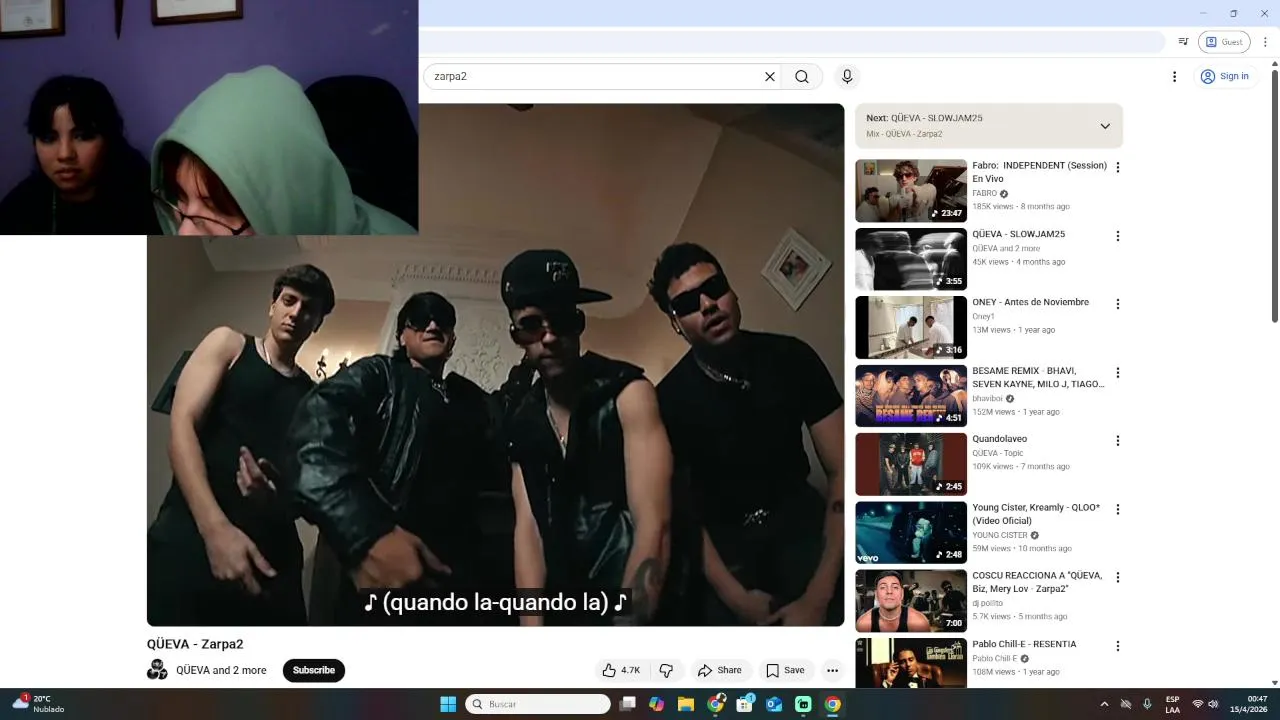Viewport: 1280px width, 720px height.
Task: Open QÜEVA channel avatar
Action: (157, 670)
